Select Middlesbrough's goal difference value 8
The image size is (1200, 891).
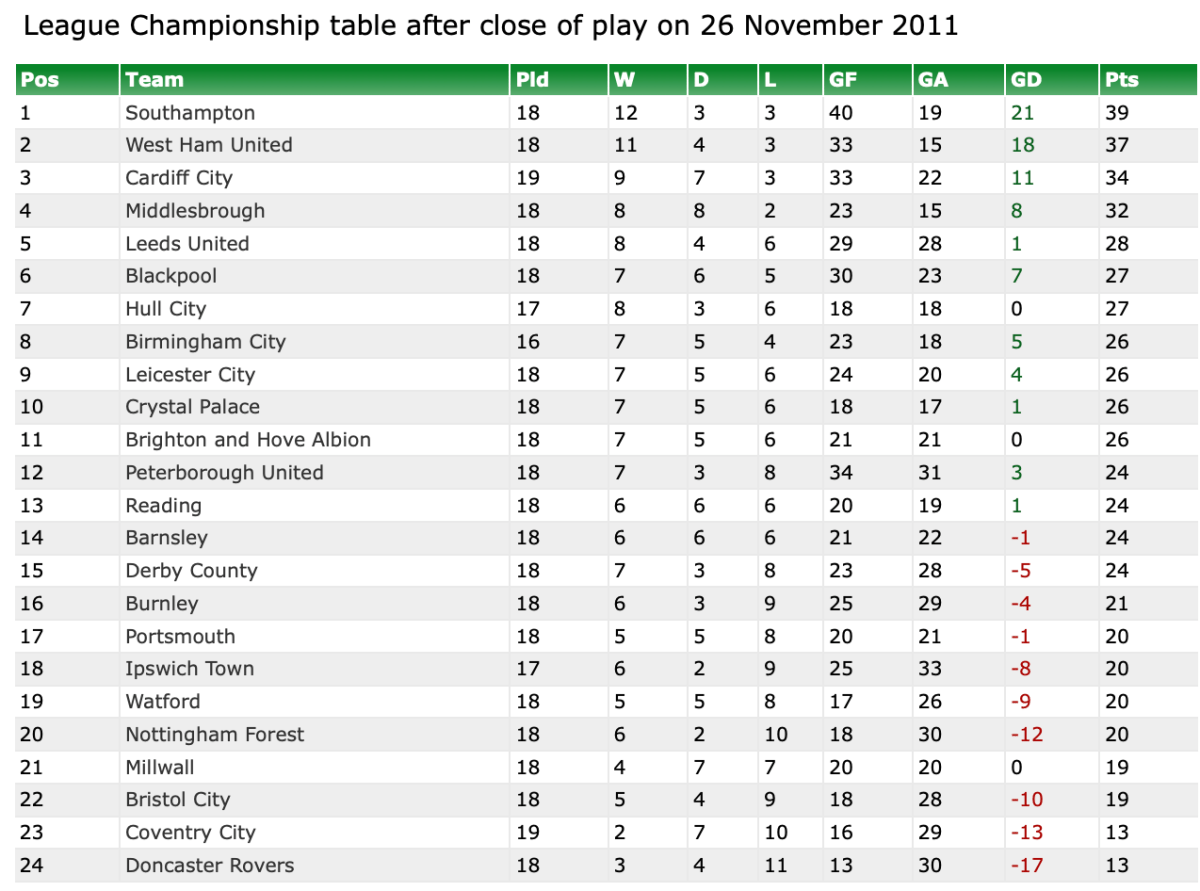coord(1017,211)
